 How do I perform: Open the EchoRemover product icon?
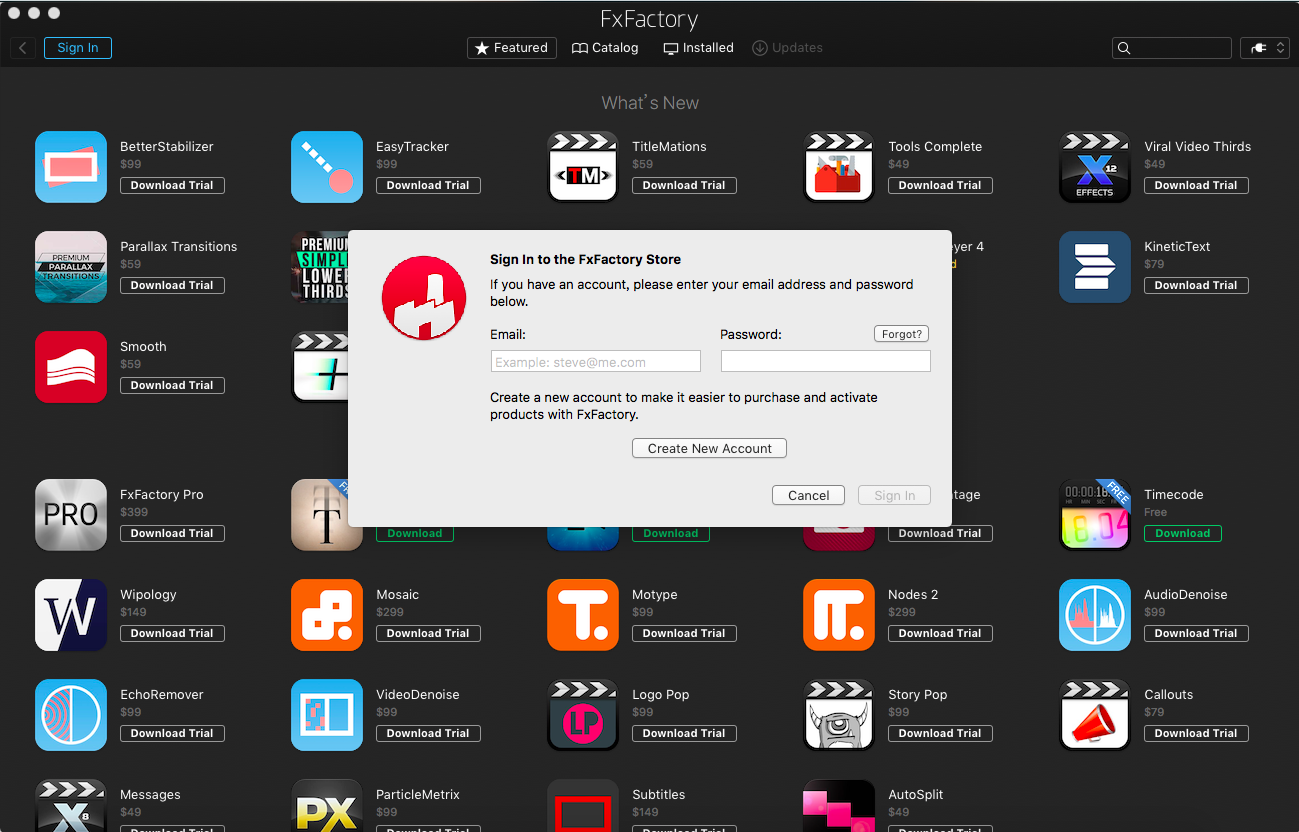[x=71, y=715]
